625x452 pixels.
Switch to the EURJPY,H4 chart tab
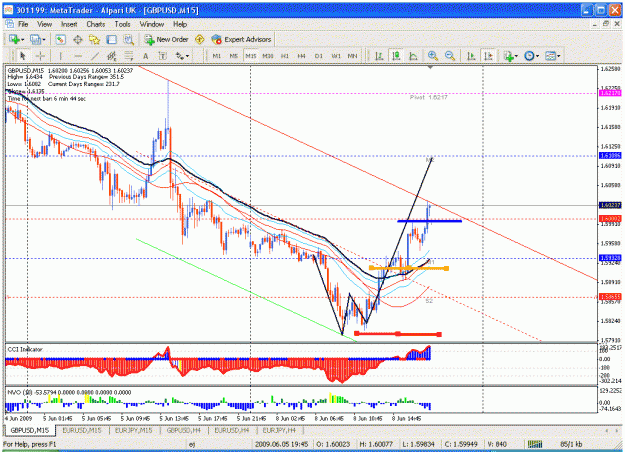tap(279, 430)
